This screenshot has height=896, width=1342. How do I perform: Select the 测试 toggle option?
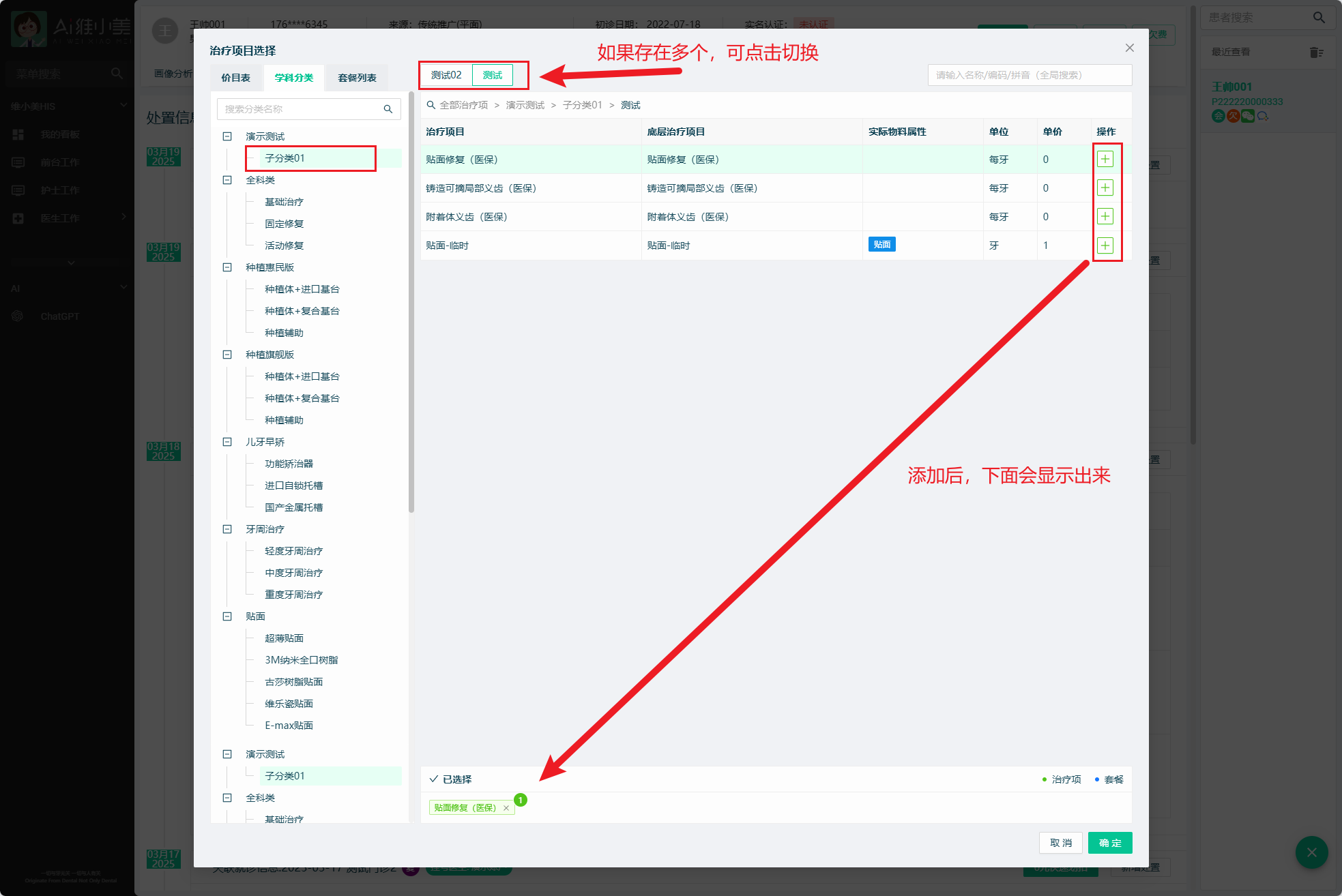coord(492,75)
